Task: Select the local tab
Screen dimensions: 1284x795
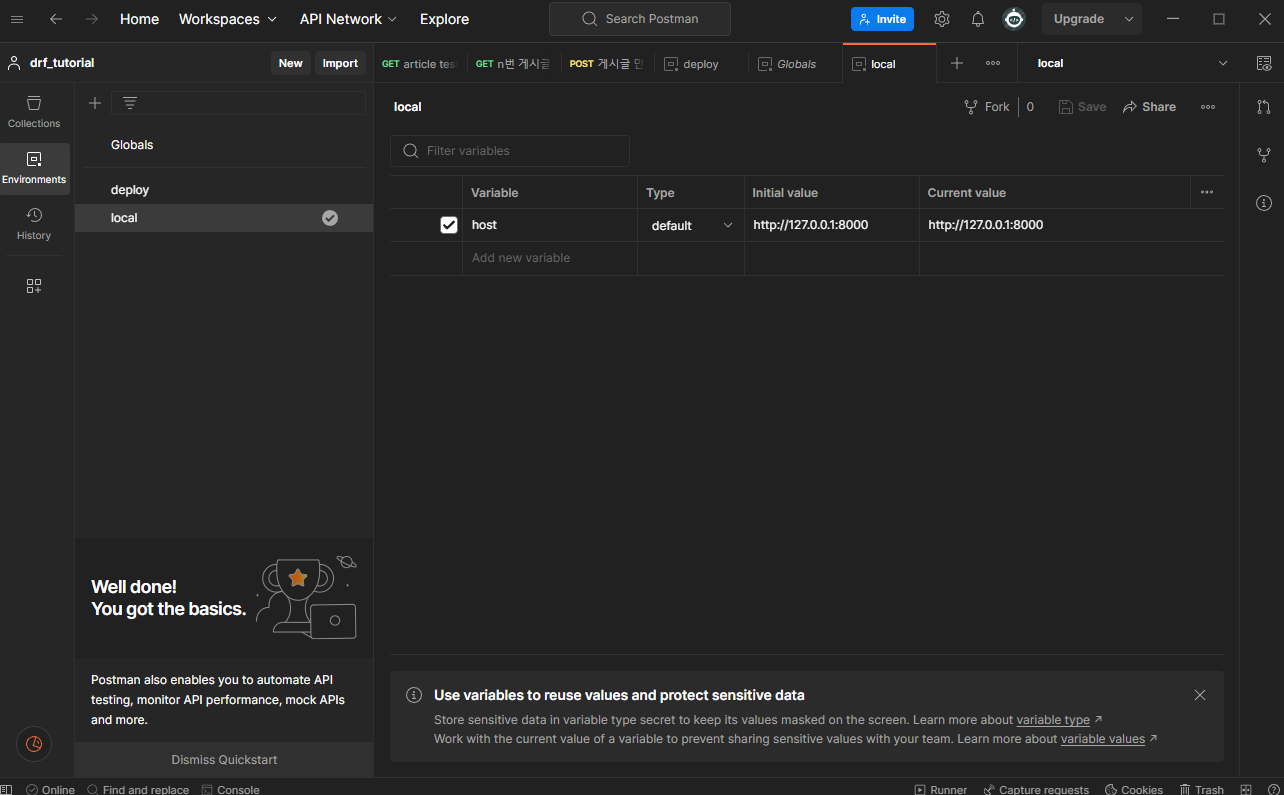Action: click(x=889, y=63)
